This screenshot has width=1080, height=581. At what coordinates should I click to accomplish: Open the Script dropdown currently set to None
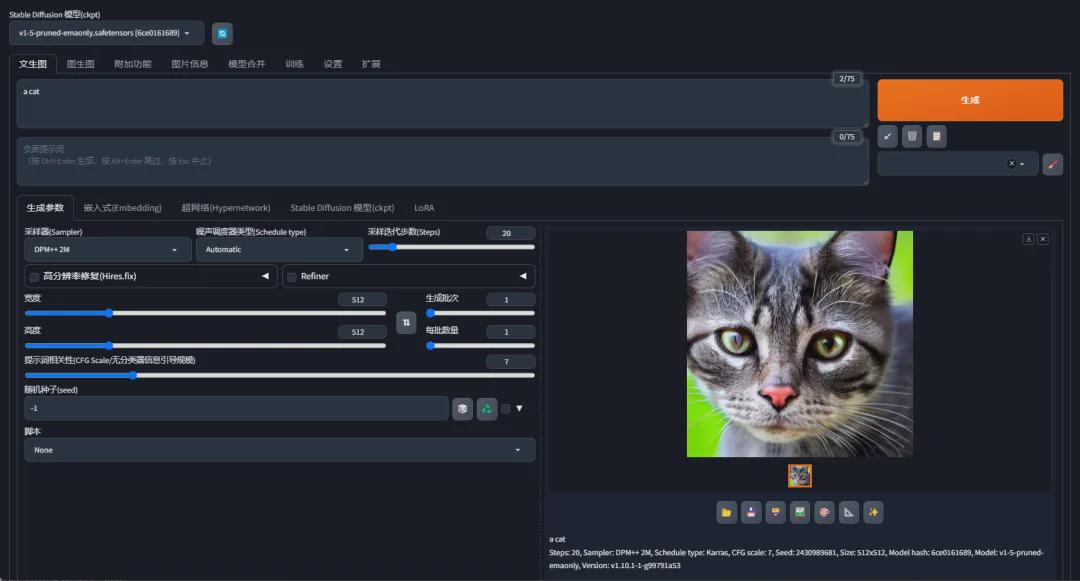click(278, 449)
